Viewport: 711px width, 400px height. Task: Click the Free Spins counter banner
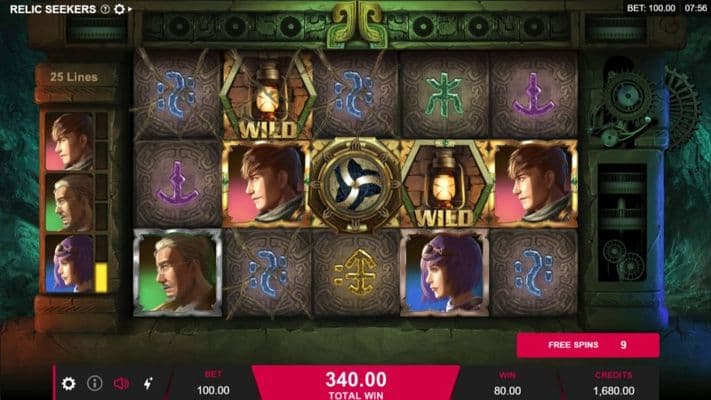pyautogui.click(x=588, y=345)
